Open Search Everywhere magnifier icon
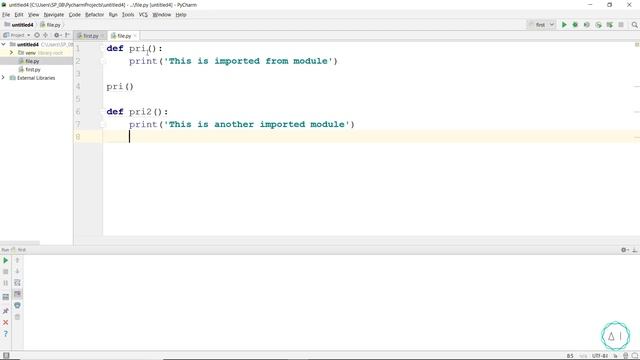 coord(634,25)
